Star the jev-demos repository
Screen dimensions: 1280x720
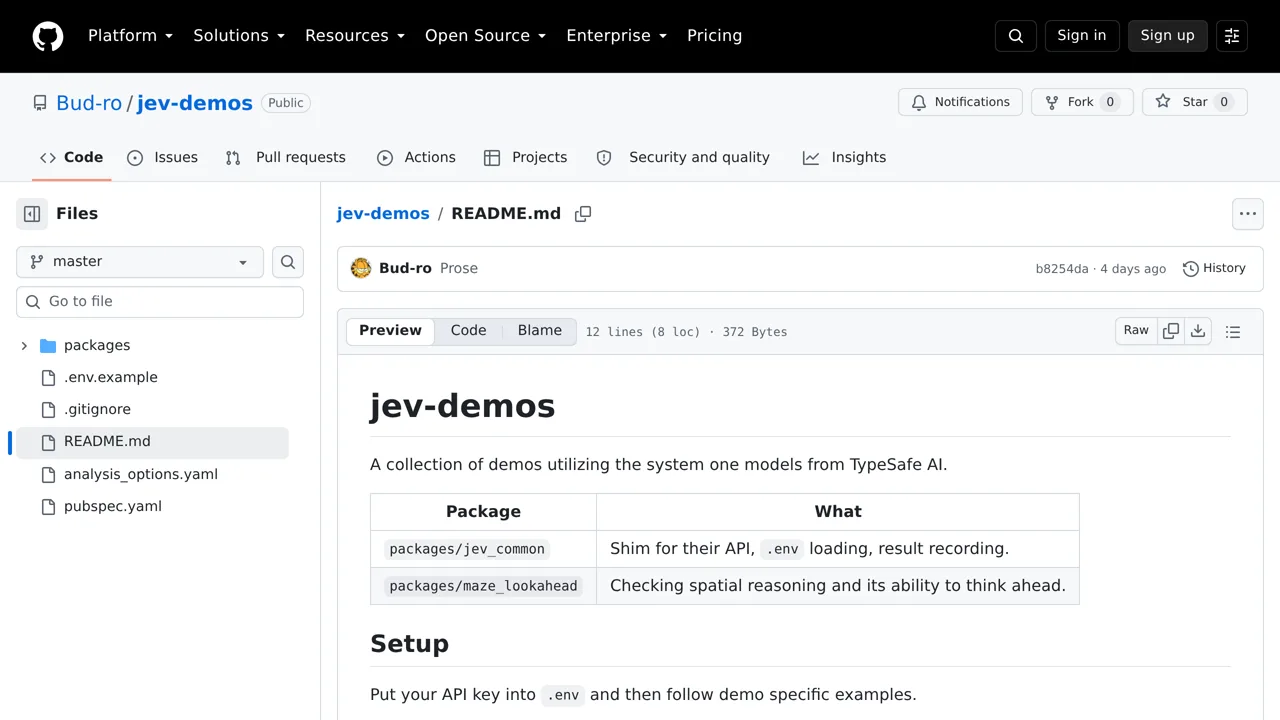click(1195, 102)
